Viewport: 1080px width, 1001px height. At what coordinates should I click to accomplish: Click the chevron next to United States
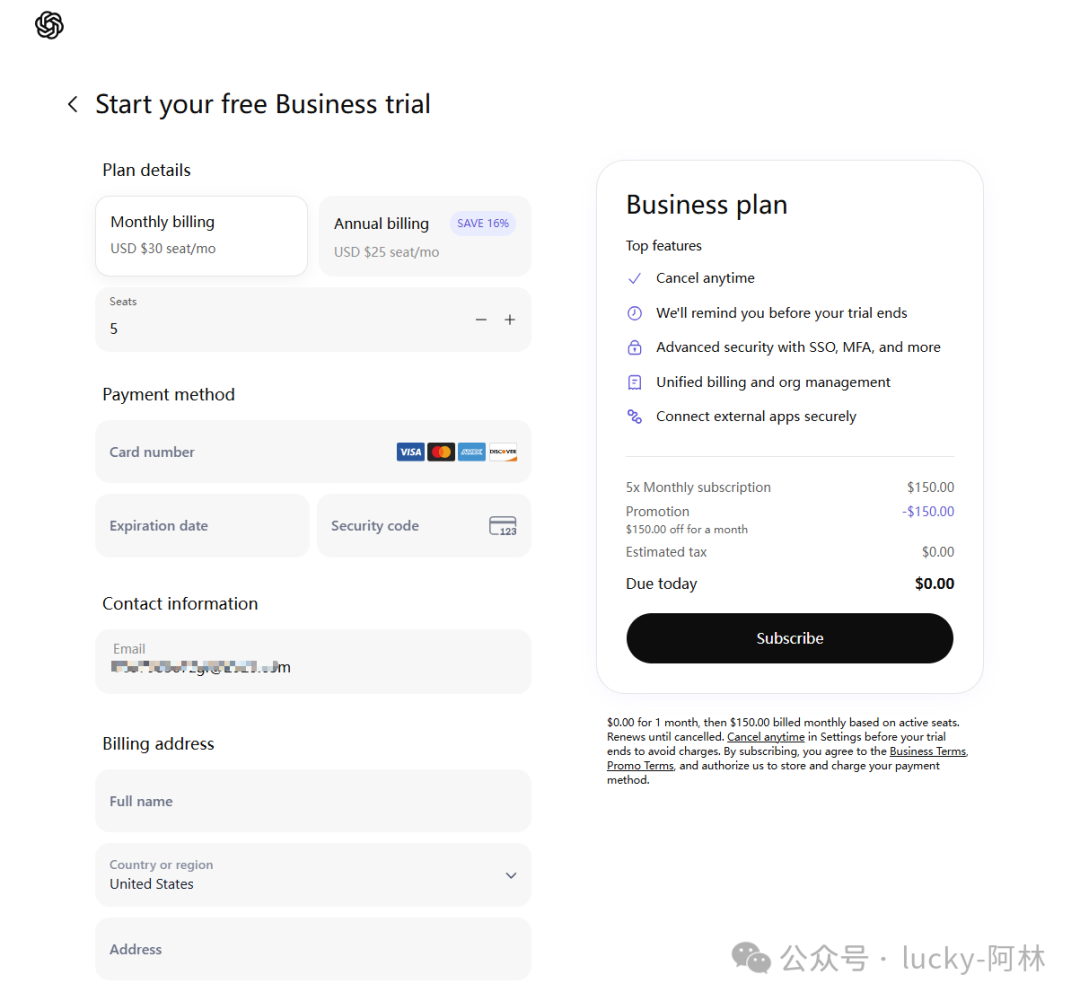coord(511,875)
